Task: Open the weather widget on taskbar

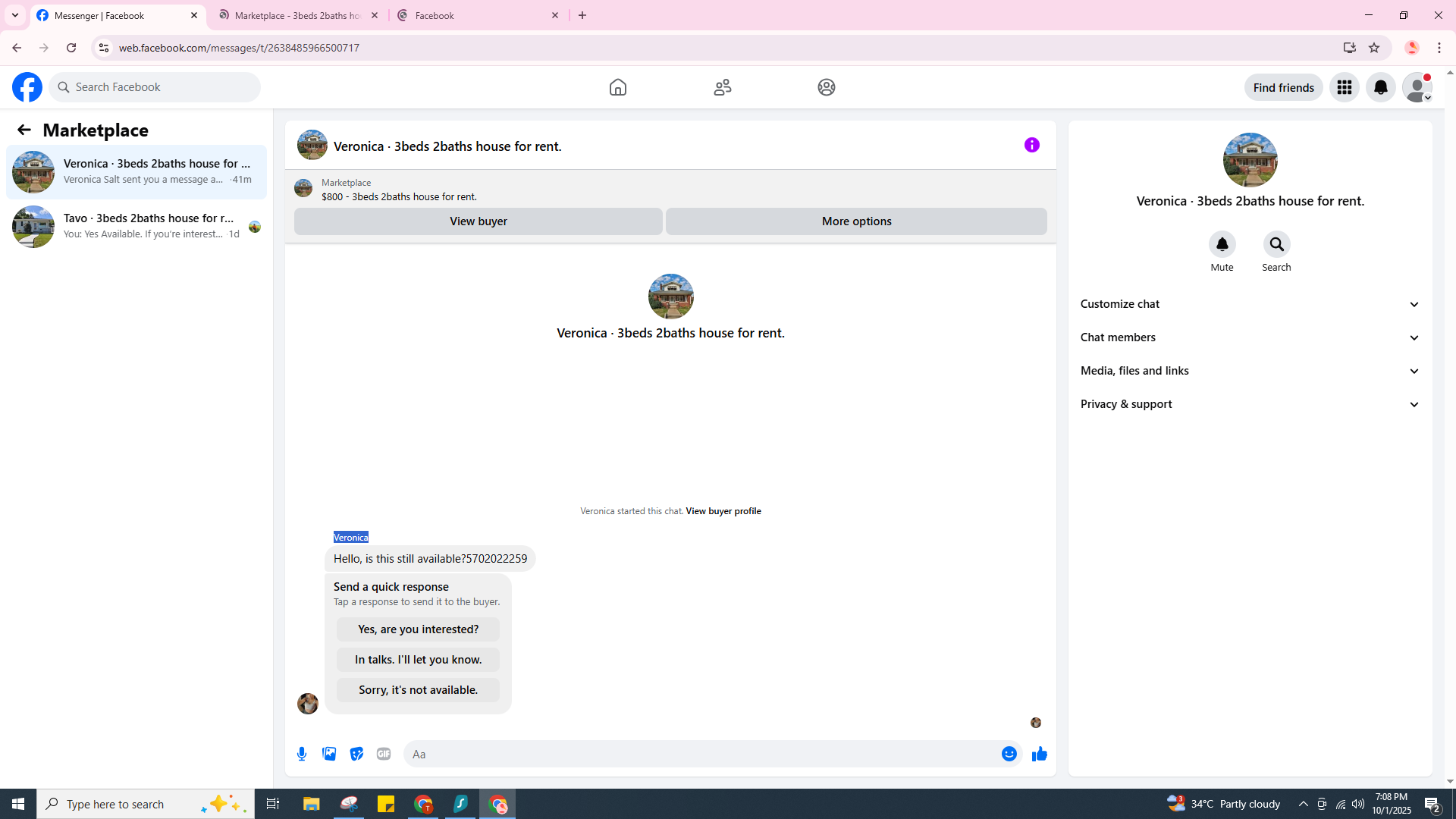Action: point(1223,804)
